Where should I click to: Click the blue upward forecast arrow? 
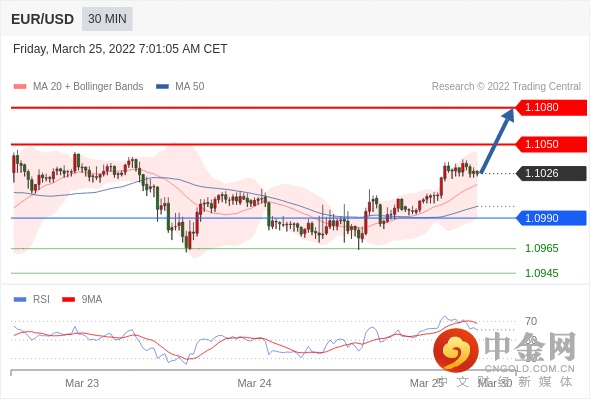click(497, 141)
